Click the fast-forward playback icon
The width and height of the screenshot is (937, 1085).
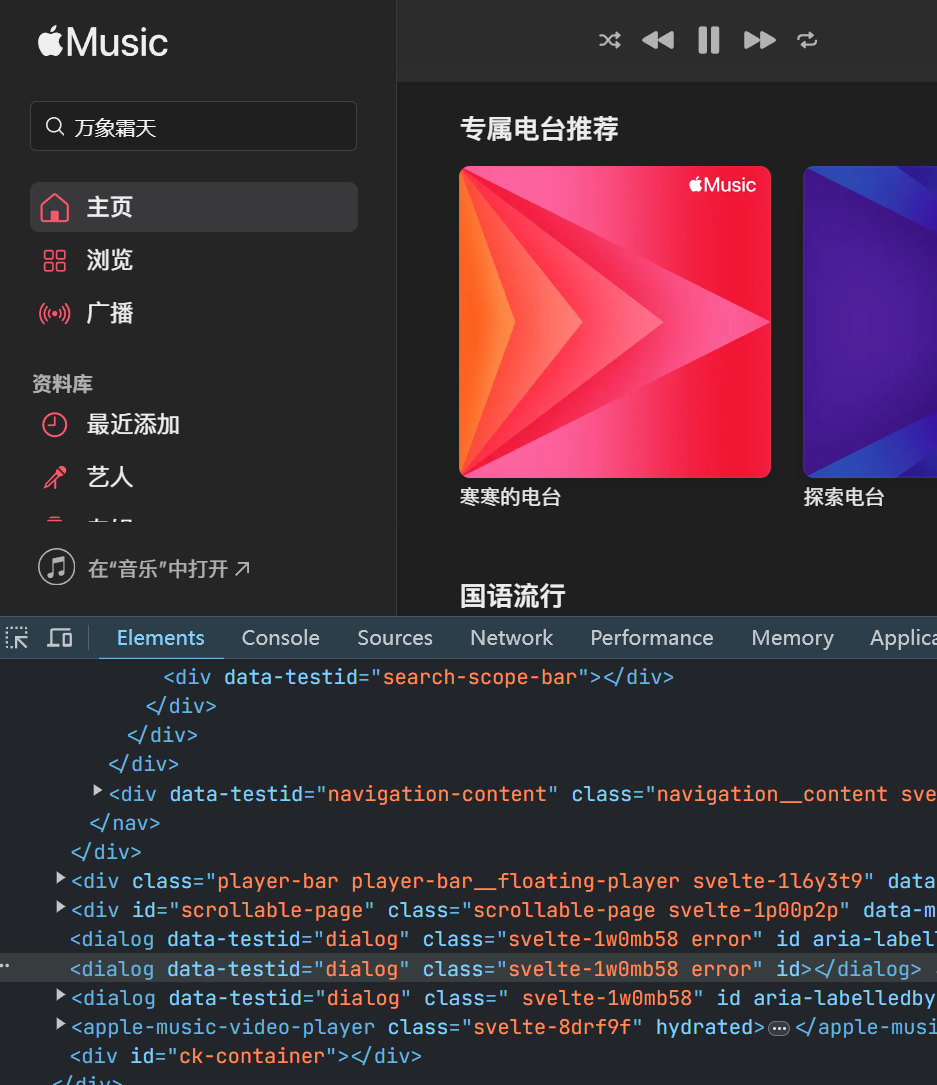(x=759, y=40)
